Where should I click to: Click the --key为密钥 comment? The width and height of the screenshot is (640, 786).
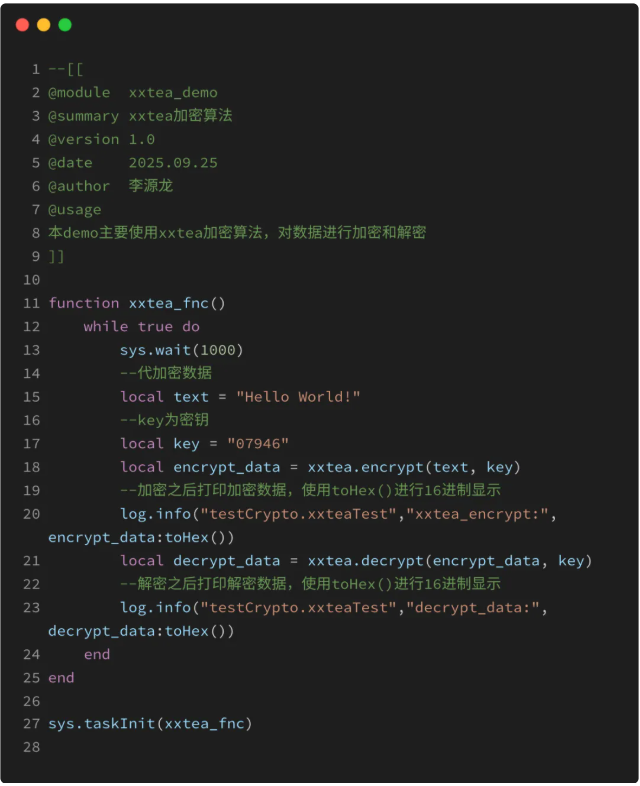click(164, 420)
